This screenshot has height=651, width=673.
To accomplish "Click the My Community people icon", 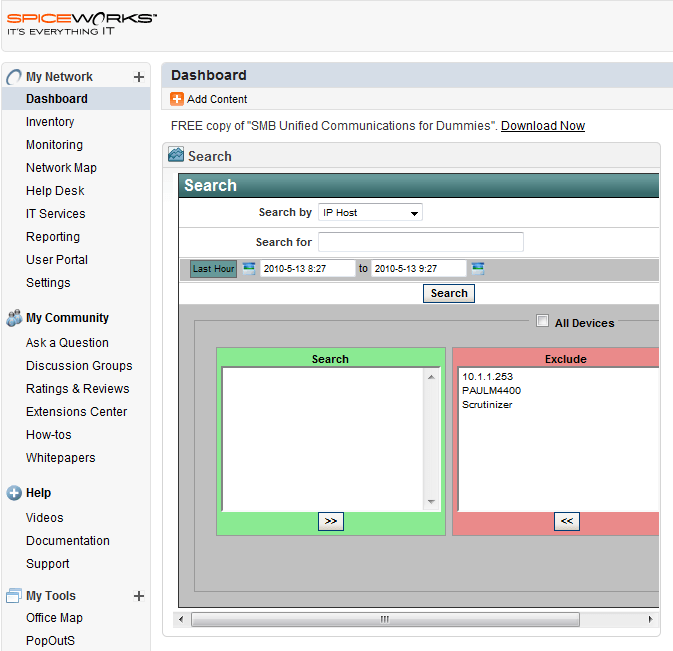I will [14, 318].
